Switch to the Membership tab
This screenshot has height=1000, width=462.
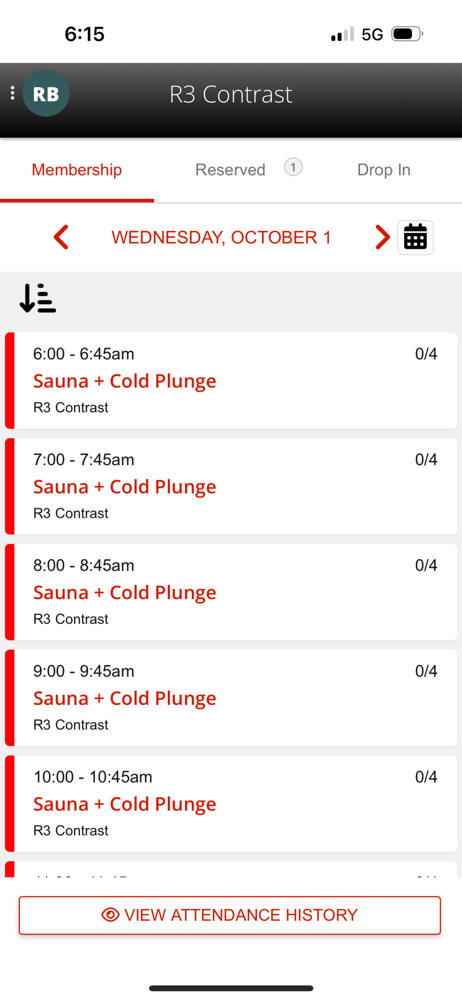coord(77,170)
